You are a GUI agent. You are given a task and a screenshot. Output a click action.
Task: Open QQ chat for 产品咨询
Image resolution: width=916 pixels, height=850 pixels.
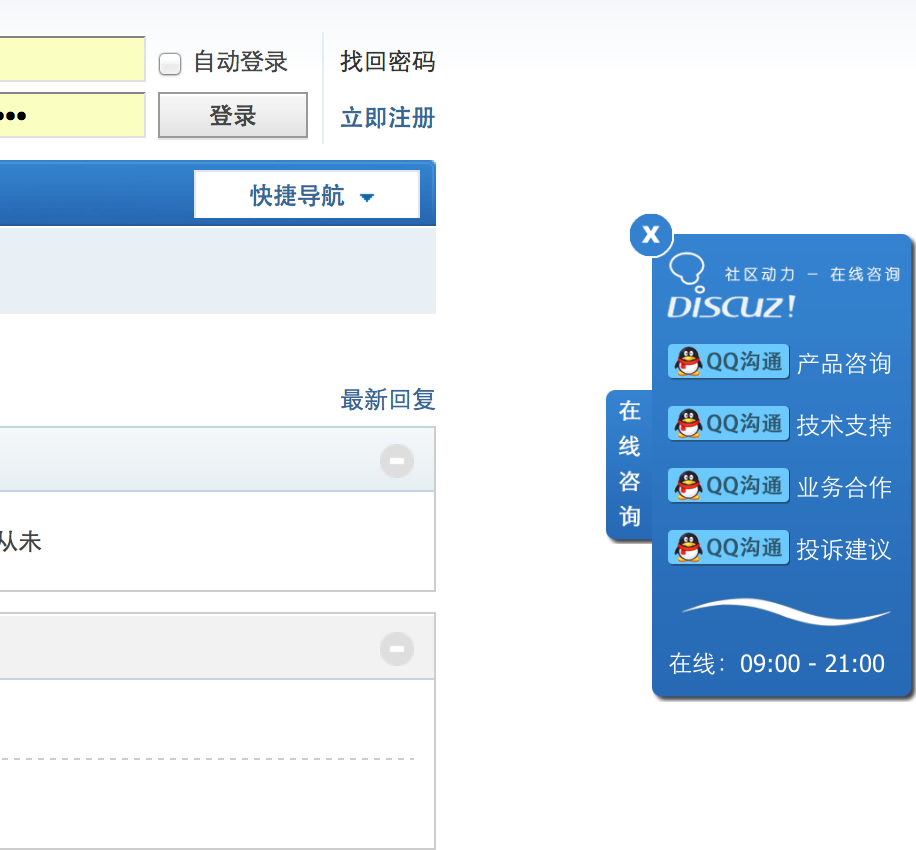coord(728,361)
